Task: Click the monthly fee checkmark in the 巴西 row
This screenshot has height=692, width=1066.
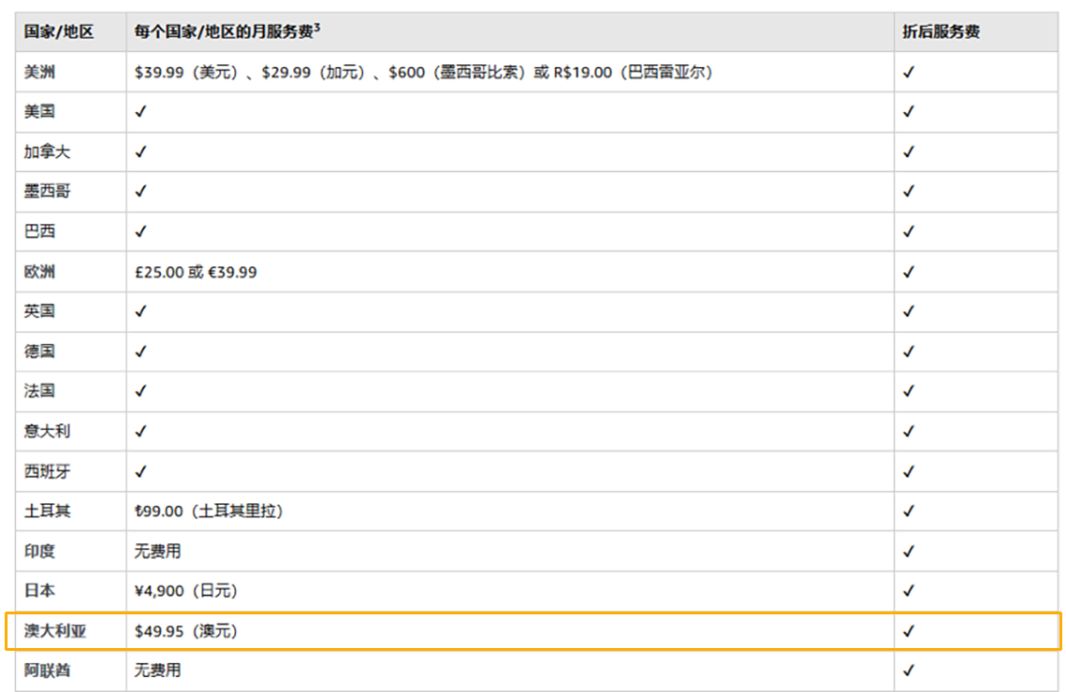Action: [x=140, y=232]
